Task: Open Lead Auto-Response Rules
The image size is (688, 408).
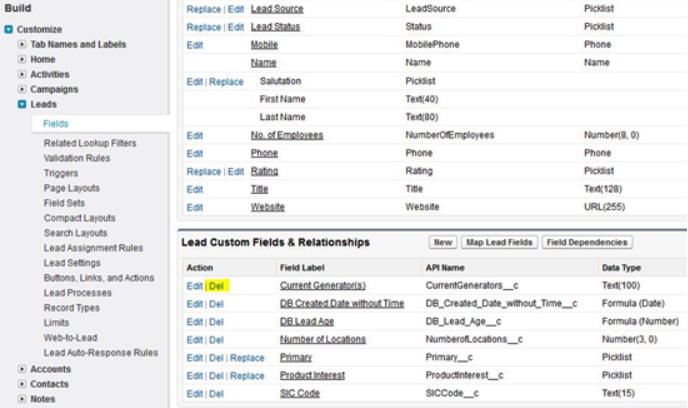Action: tap(100, 352)
